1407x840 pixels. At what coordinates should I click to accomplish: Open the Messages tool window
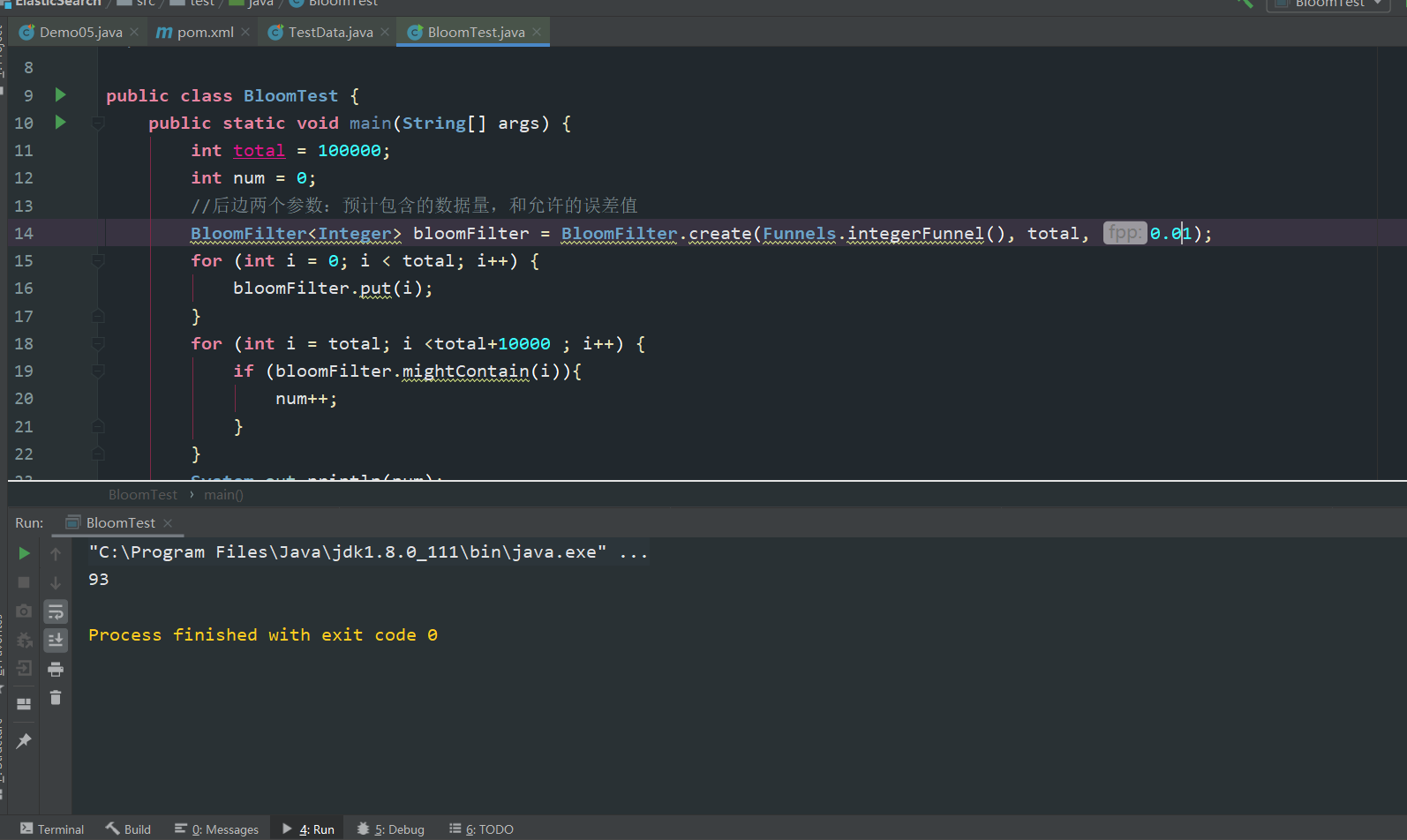tap(217, 829)
